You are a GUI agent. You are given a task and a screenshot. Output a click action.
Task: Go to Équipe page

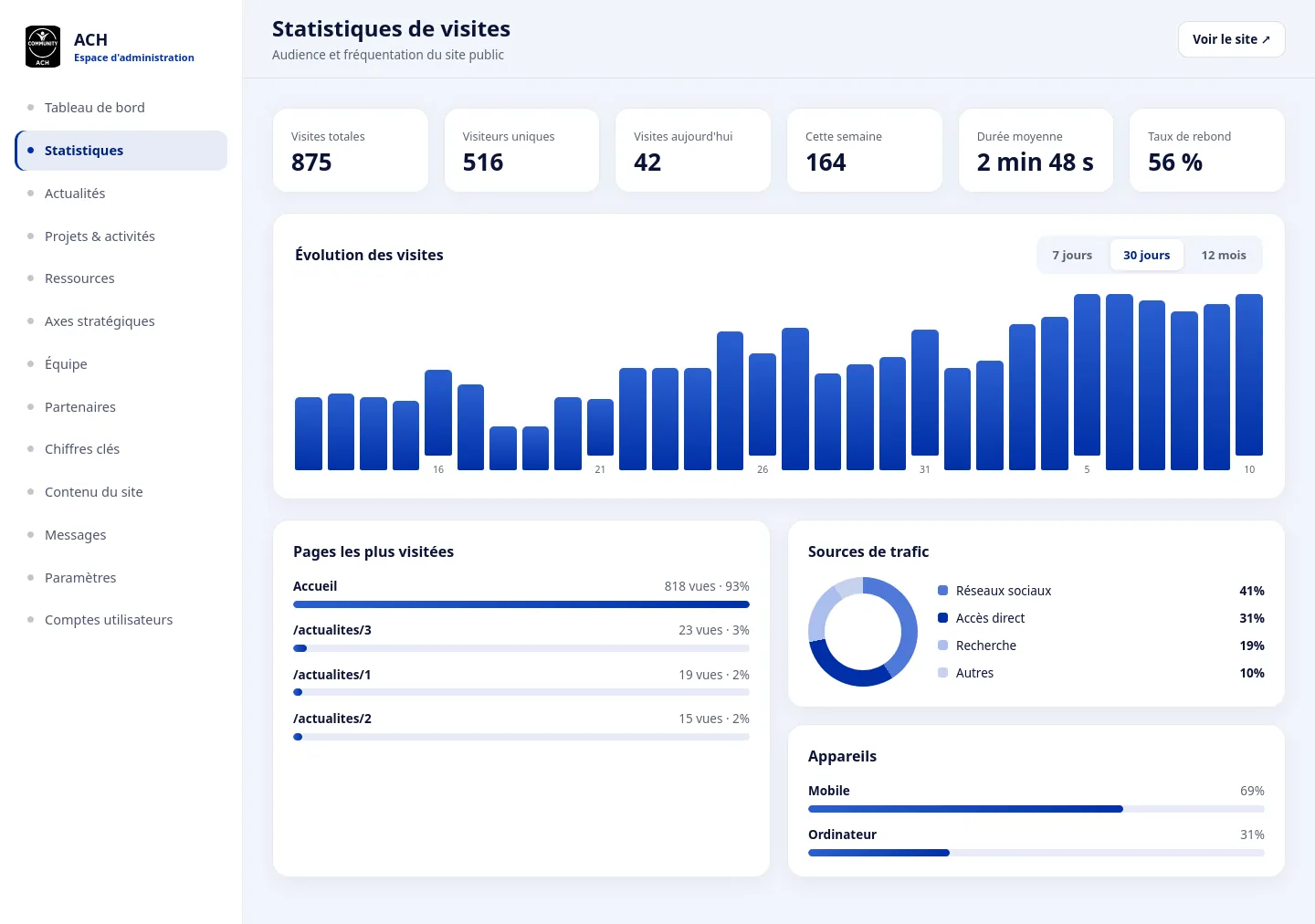[121, 364]
